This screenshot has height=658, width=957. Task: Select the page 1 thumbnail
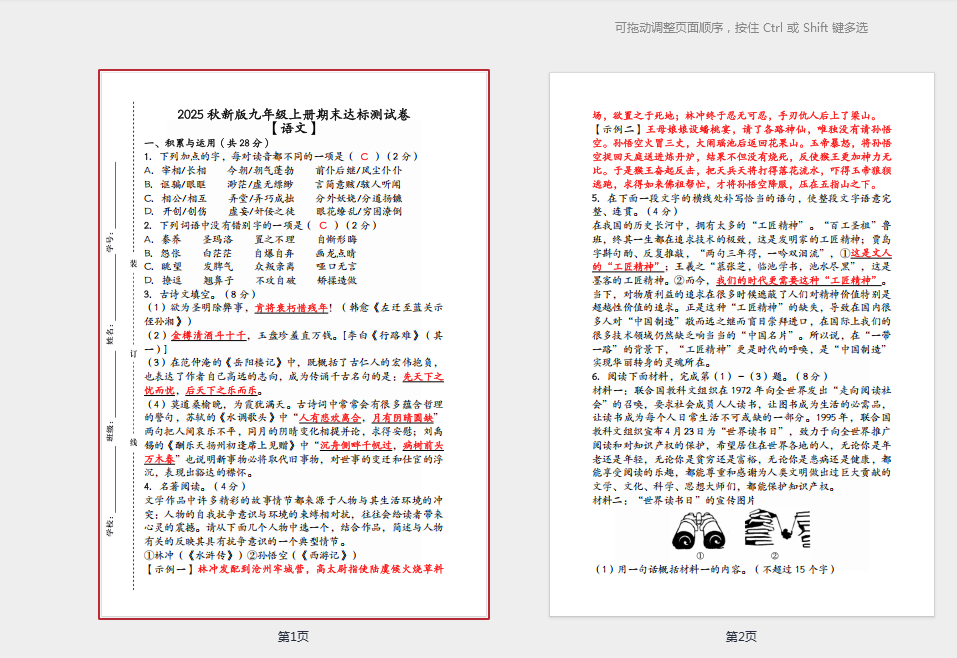(x=293, y=345)
